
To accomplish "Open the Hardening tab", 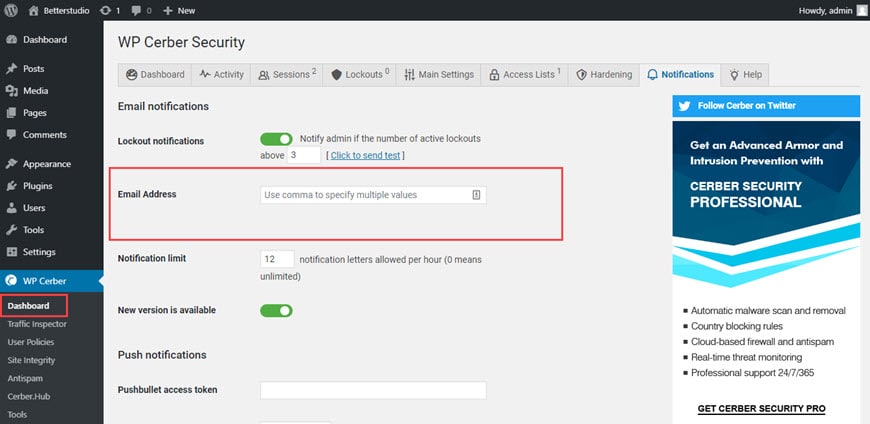I will point(604,75).
